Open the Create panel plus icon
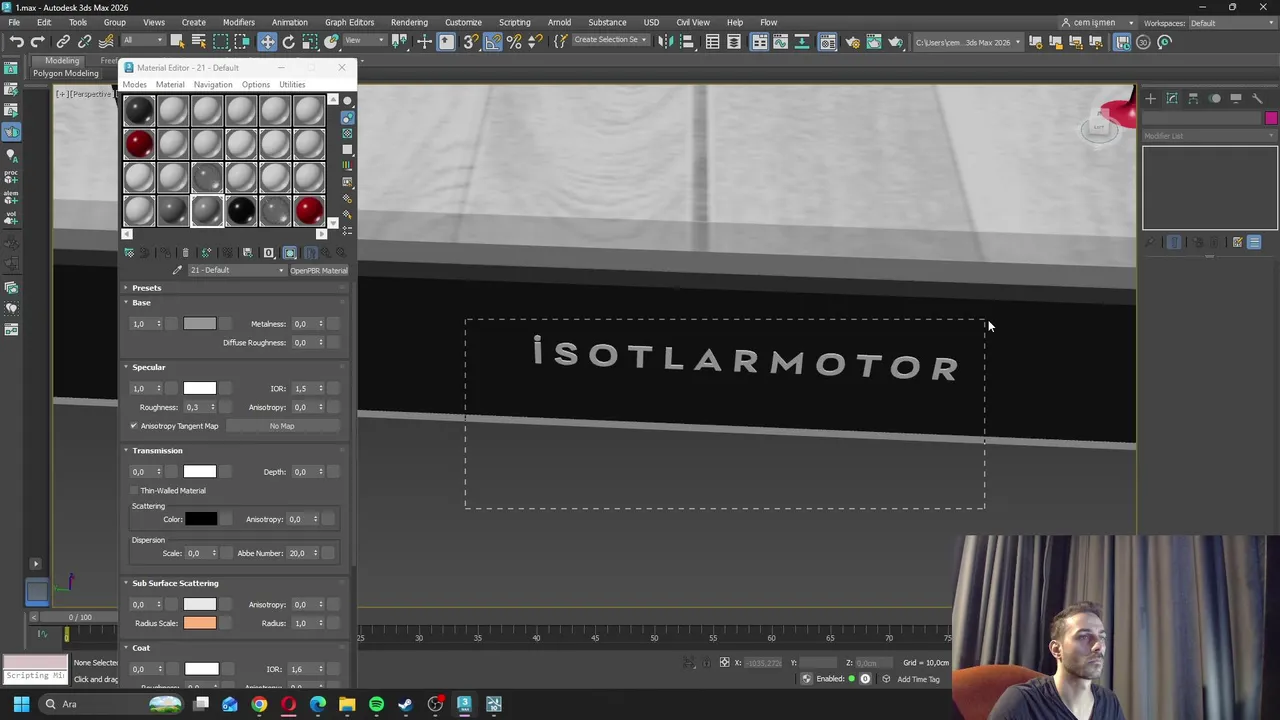The image size is (1280, 720). [x=1150, y=98]
